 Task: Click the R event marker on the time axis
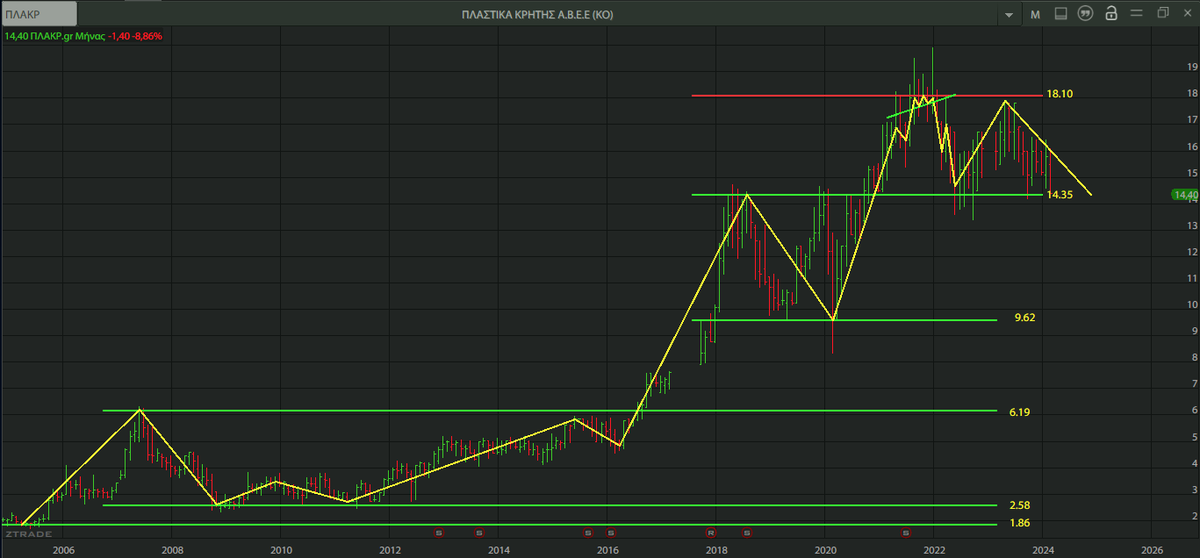click(x=712, y=531)
